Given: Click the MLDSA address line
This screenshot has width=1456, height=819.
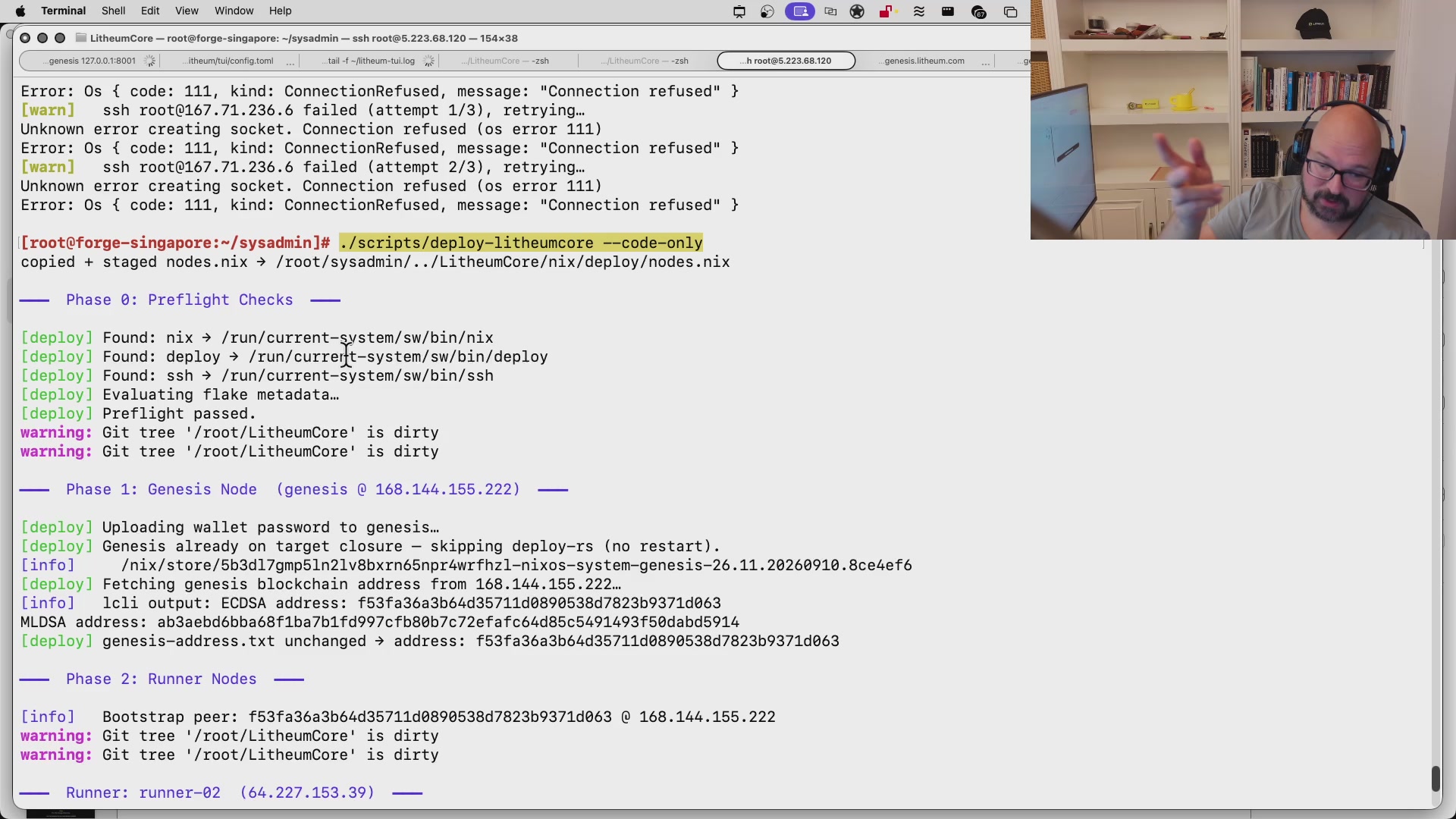Looking at the screenshot, I should (x=380, y=622).
